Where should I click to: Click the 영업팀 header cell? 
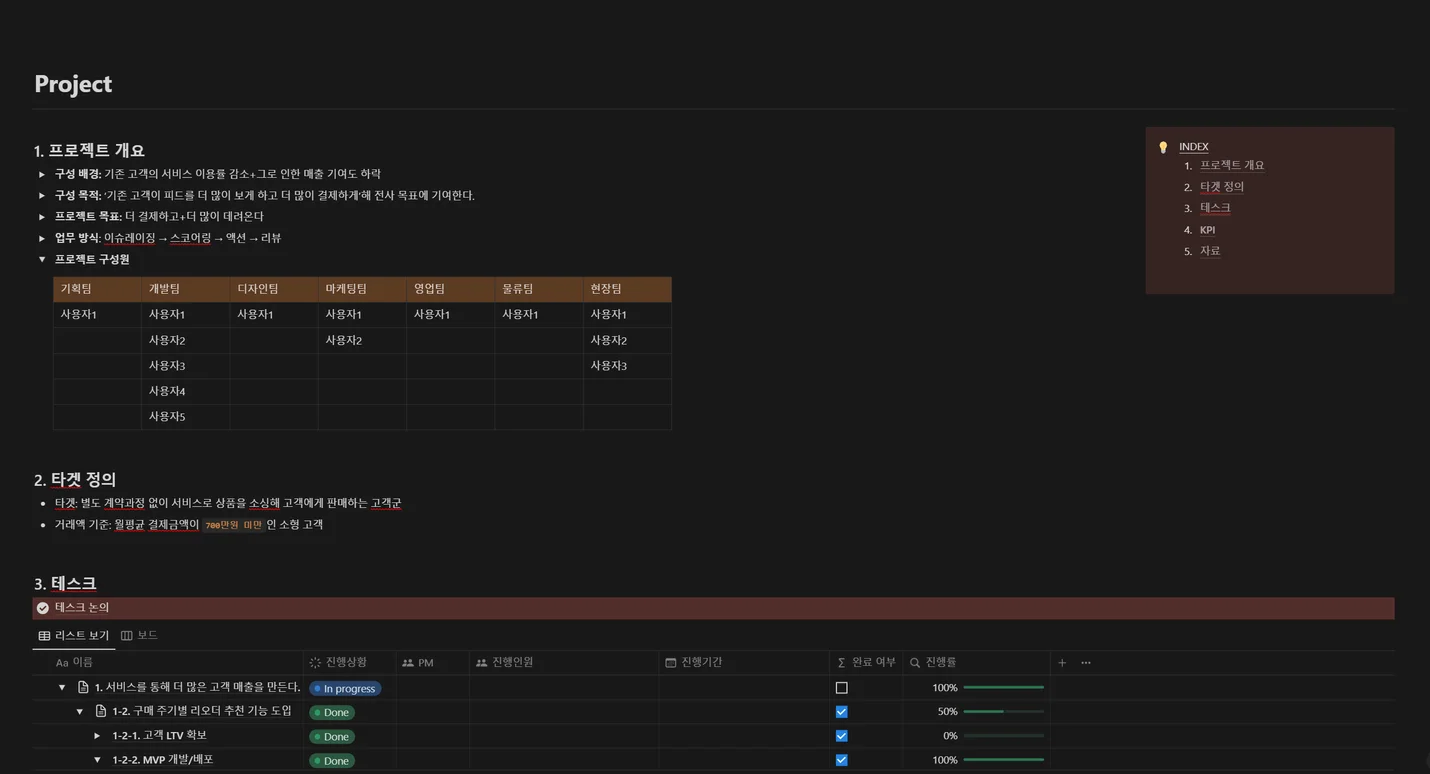pyautogui.click(x=450, y=289)
